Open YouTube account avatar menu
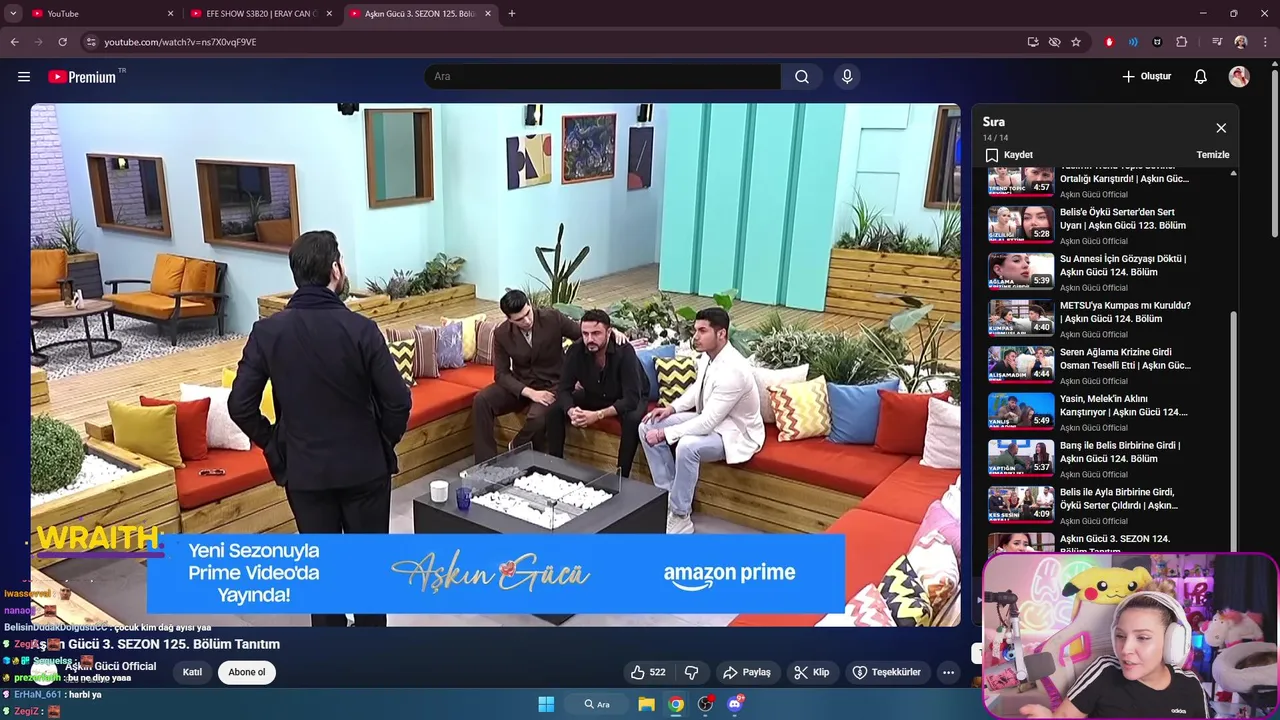 pyautogui.click(x=1239, y=76)
